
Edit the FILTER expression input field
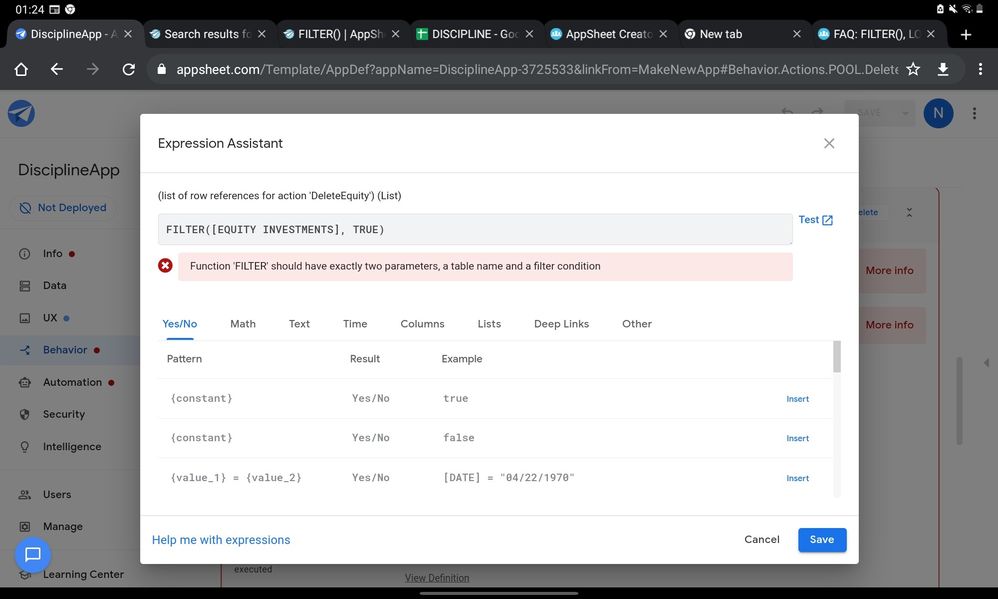[x=475, y=229]
